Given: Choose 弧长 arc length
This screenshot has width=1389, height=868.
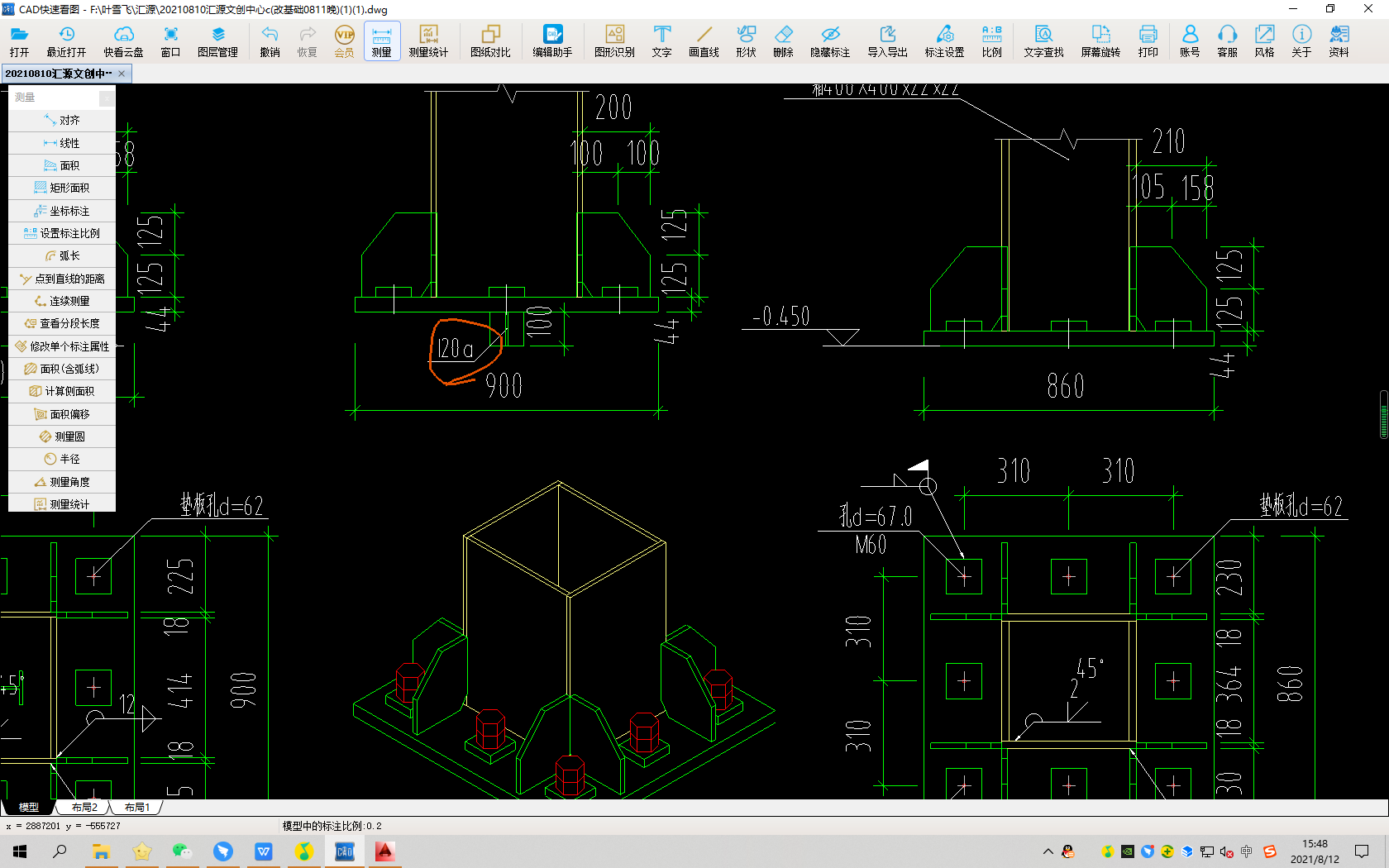Looking at the screenshot, I should coord(62,255).
